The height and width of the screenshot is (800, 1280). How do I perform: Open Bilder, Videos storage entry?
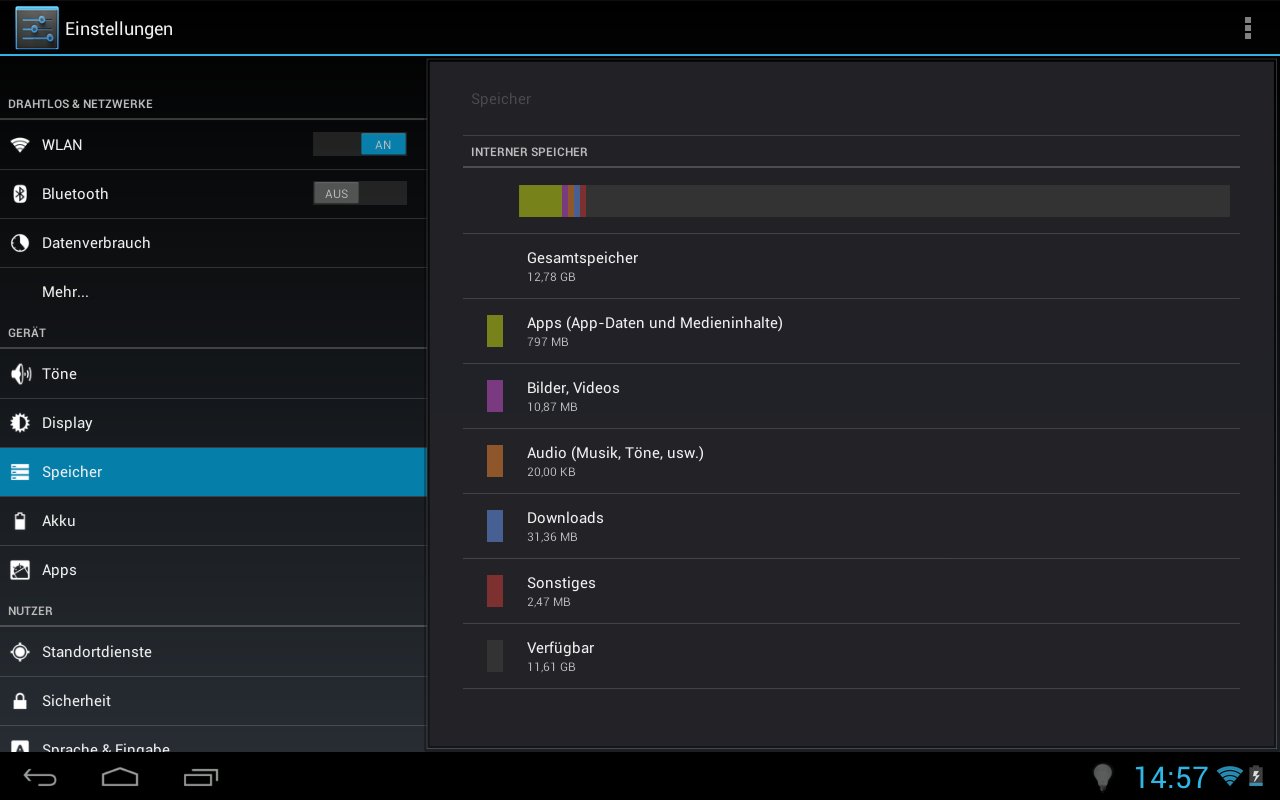point(851,396)
